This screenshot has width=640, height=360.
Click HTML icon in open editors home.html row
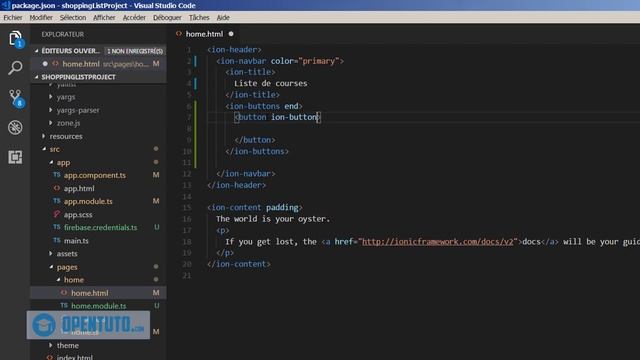click(56, 64)
